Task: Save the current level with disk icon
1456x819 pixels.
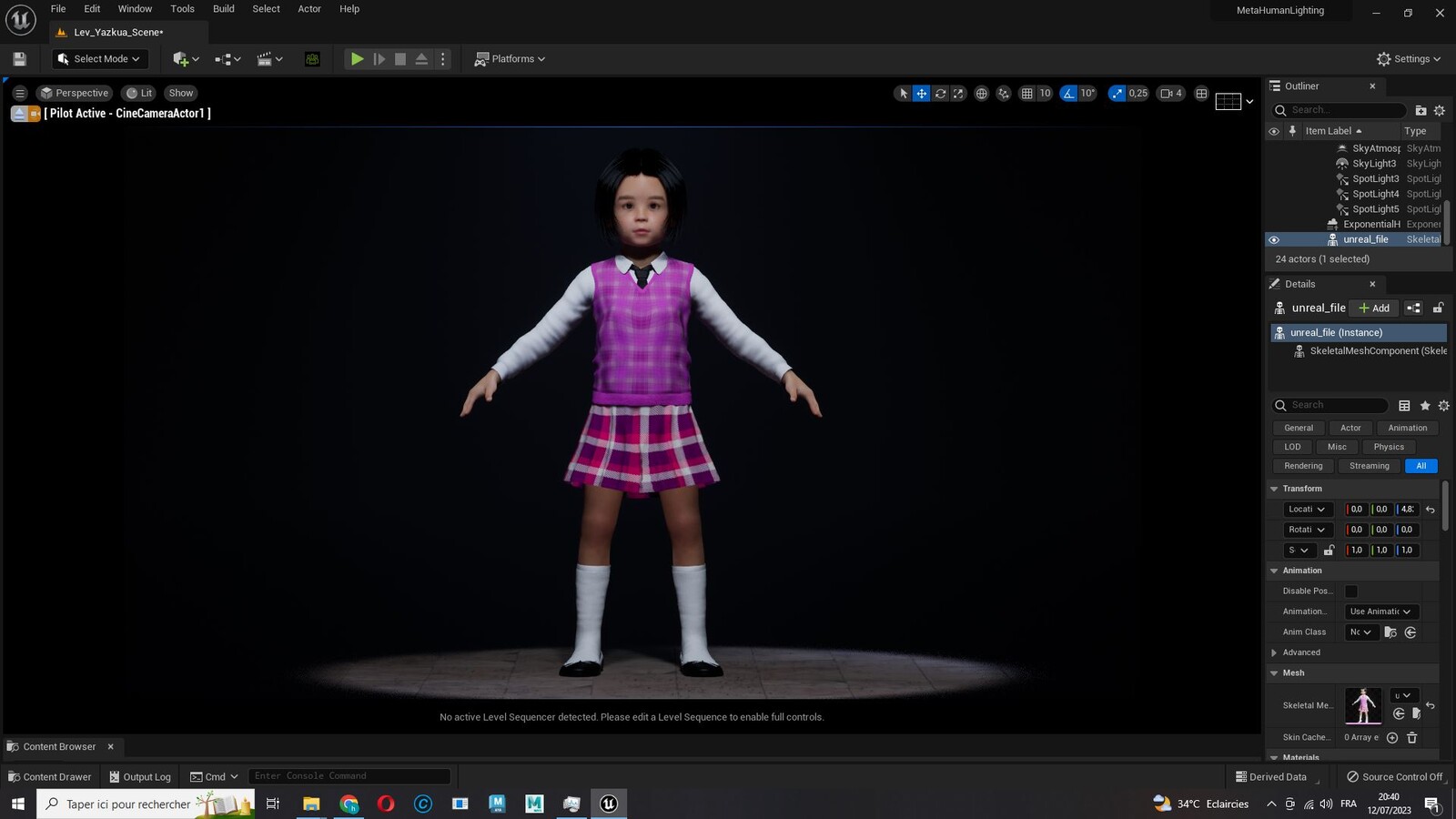Action: pos(19,59)
